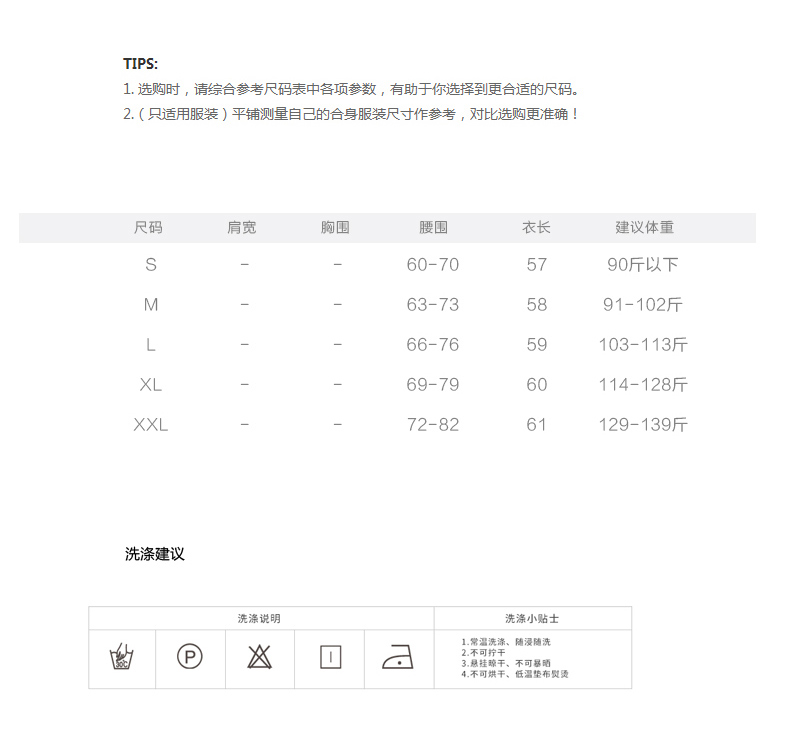Click the 肩宽 column header
Image resolution: width=790 pixels, height=751 pixels.
click(x=242, y=228)
